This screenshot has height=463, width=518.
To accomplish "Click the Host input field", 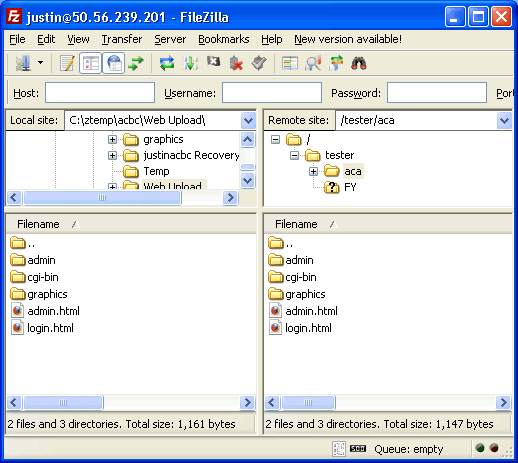I will click(x=100, y=93).
